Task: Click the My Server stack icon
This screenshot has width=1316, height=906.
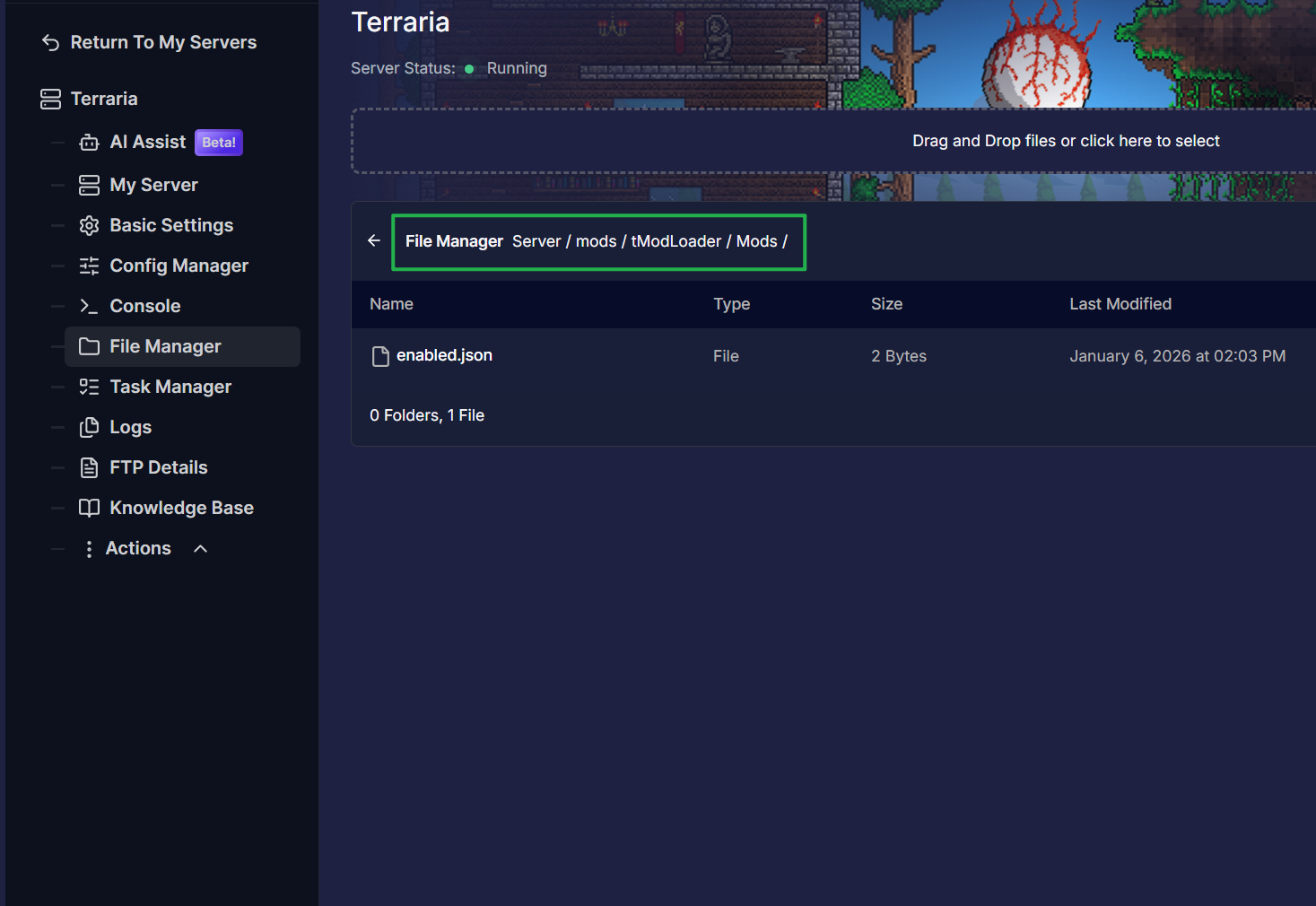Action: [x=89, y=185]
